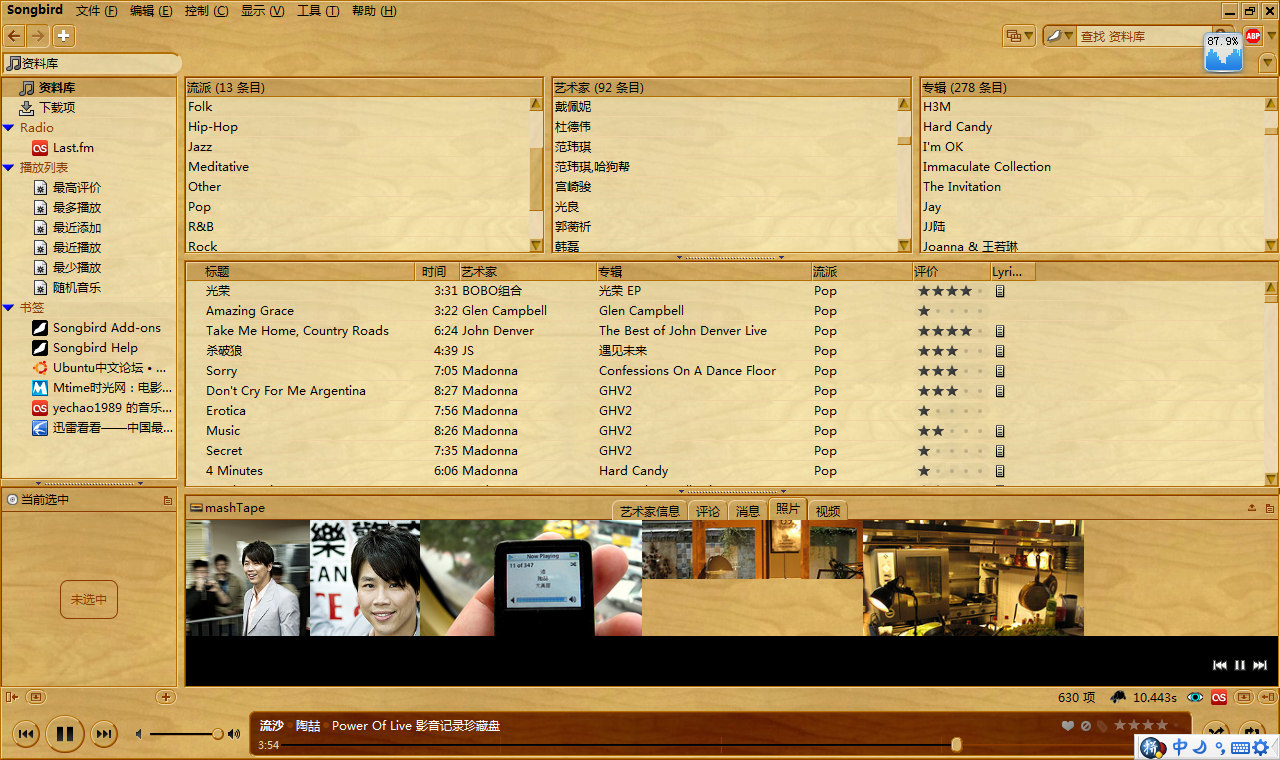Click the 87.9% CPU monitor widget
Image resolution: width=1280 pixels, height=760 pixels.
[1223, 52]
